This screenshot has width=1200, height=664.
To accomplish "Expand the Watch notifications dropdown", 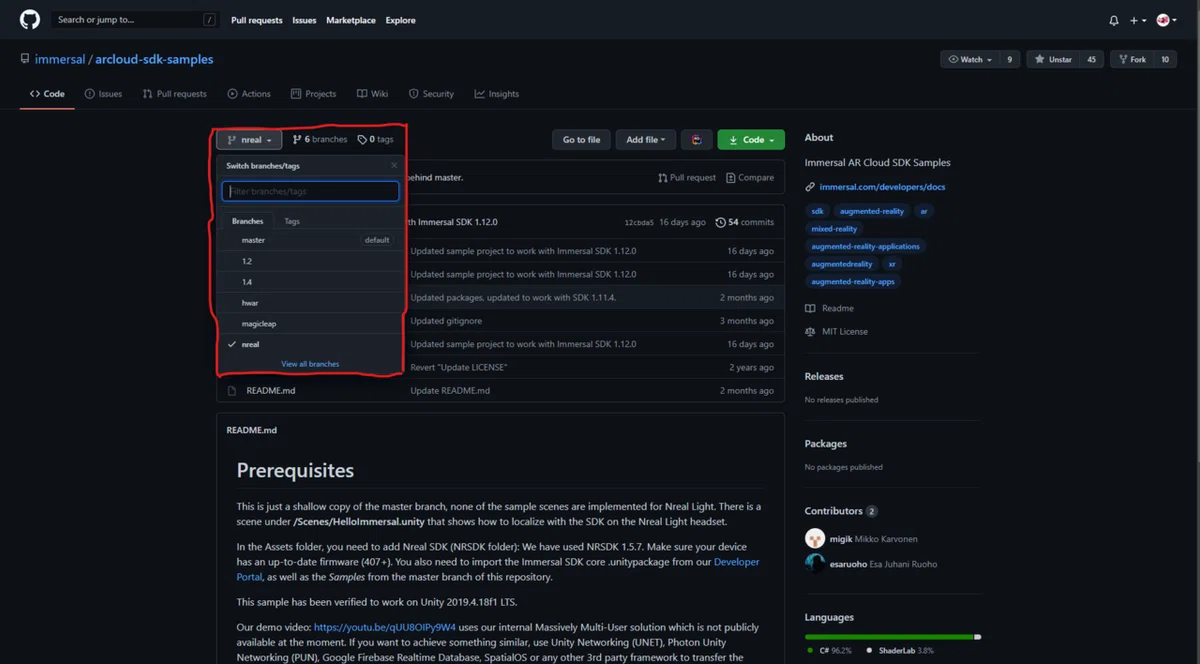I will click(970, 60).
